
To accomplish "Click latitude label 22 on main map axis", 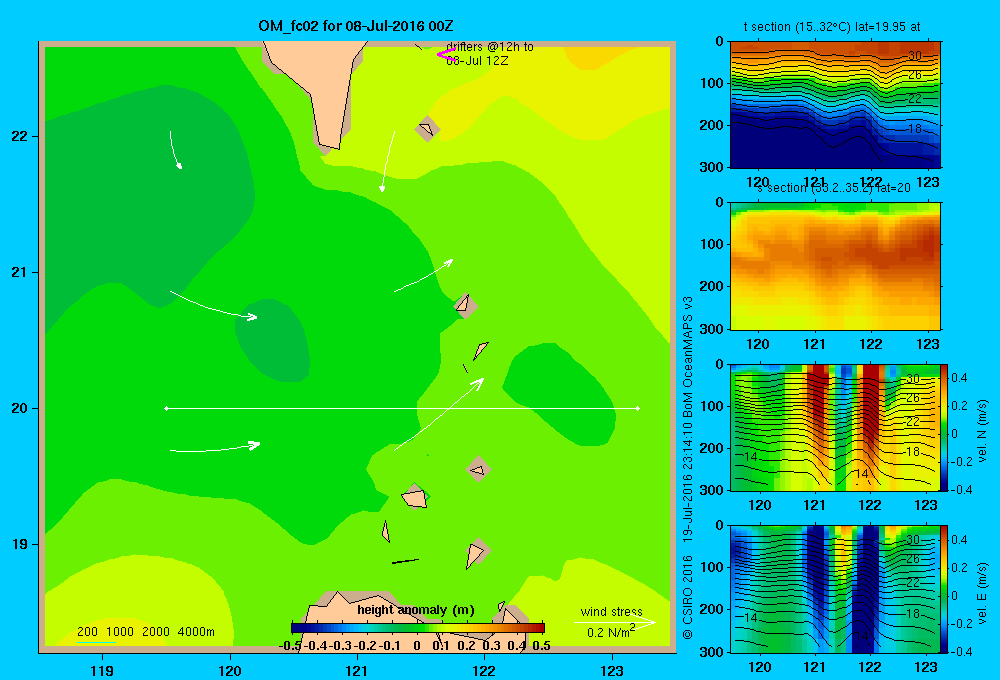I will point(20,136).
